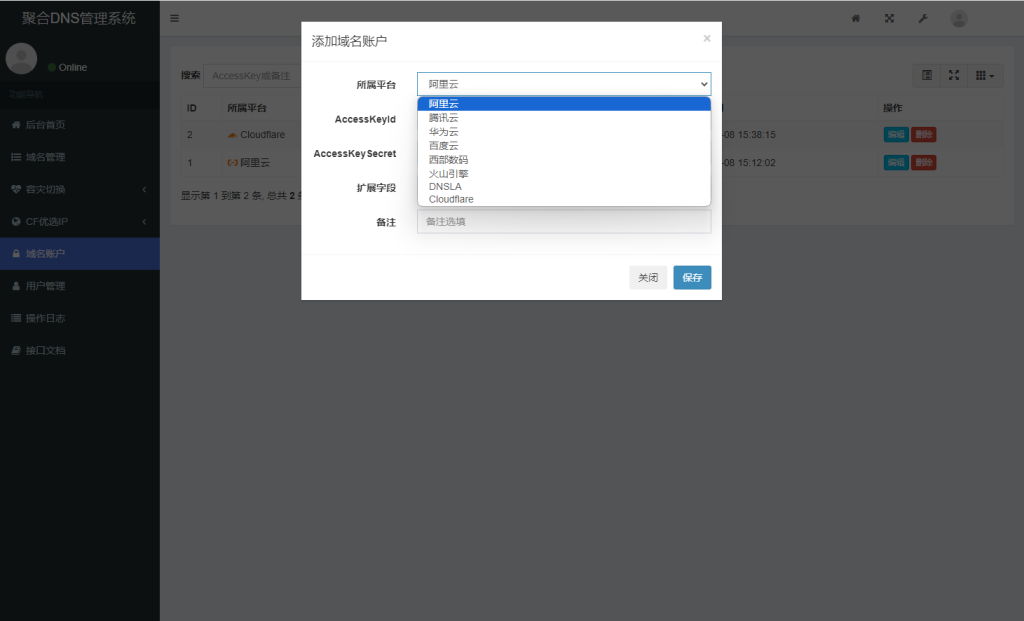Image resolution: width=1024 pixels, height=621 pixels.
Task: Expand 容灾切换 sidebar menu
Action: click(80, 189)
